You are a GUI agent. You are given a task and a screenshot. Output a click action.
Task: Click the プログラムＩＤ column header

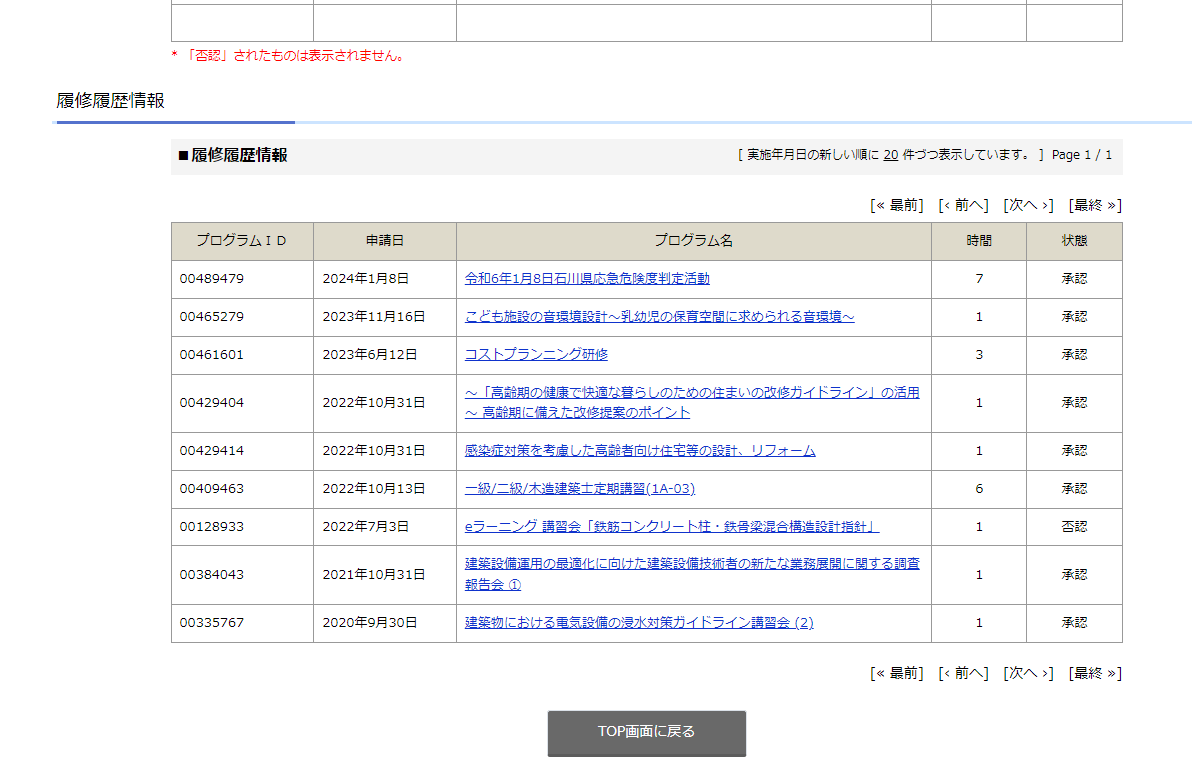[242, 241]
